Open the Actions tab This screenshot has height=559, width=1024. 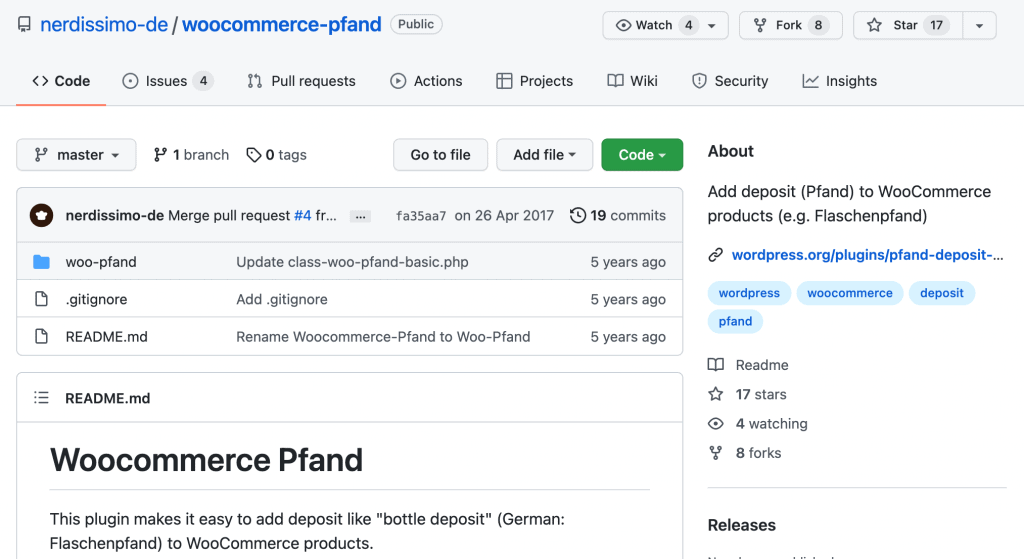coord(426,81)
